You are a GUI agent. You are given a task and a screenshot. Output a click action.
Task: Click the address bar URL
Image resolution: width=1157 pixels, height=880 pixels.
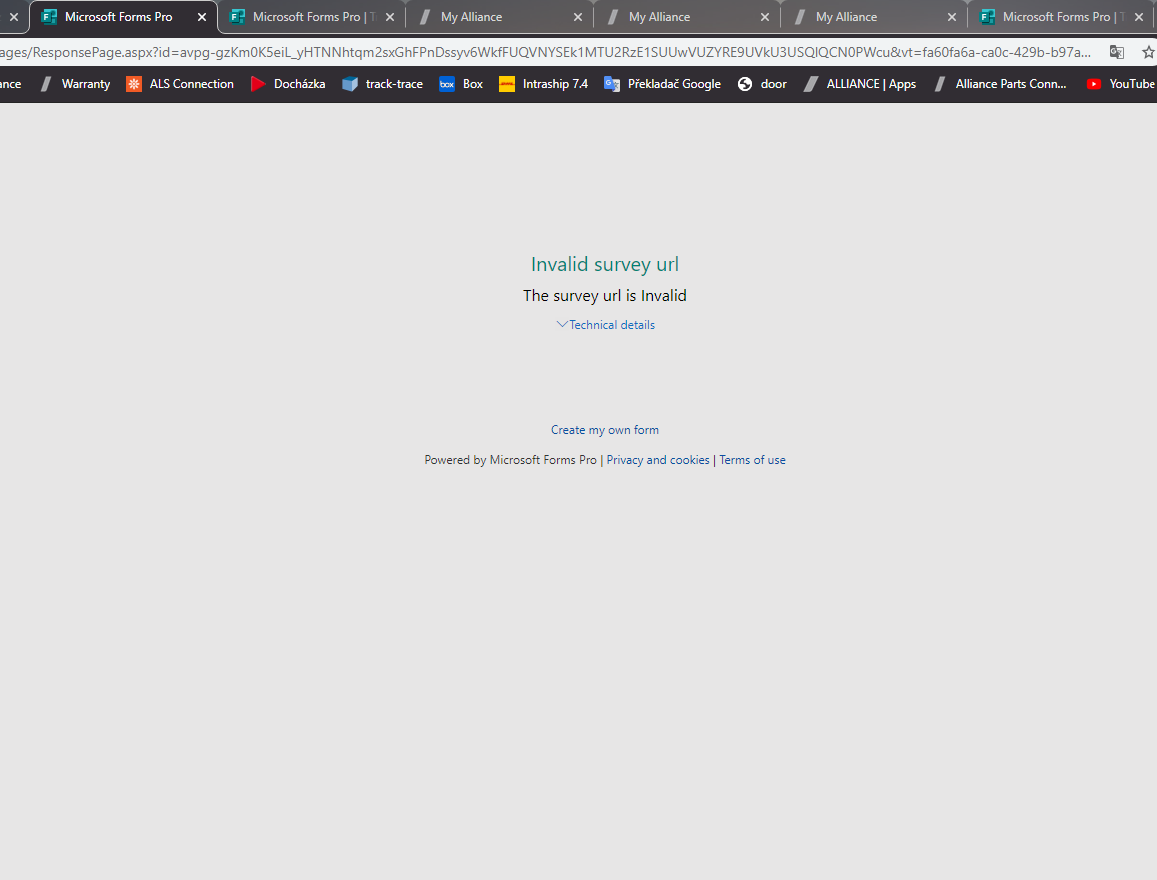coord(545,52)
